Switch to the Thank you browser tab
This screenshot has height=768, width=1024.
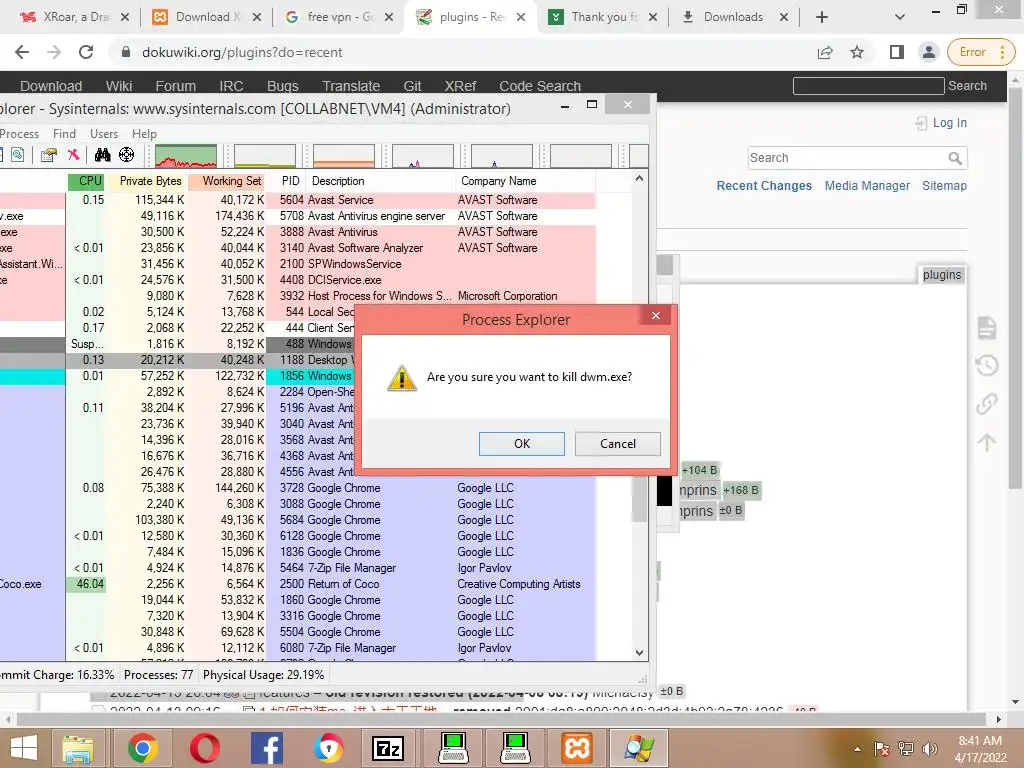tap(602, 17)
